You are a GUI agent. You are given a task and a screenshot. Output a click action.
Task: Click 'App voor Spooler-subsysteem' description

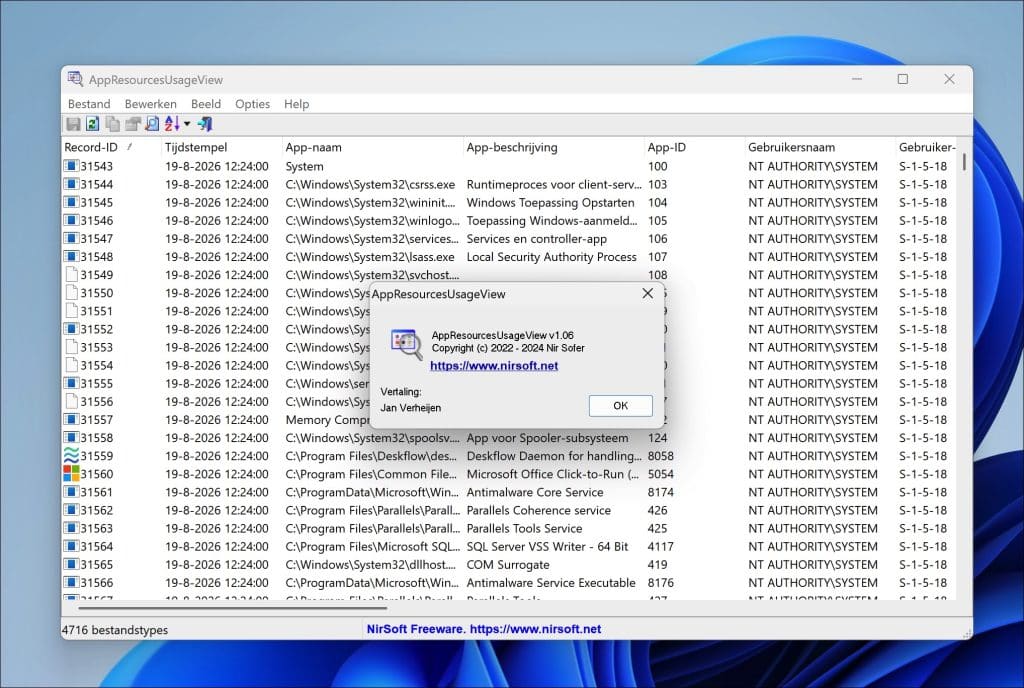pos(547,438)
